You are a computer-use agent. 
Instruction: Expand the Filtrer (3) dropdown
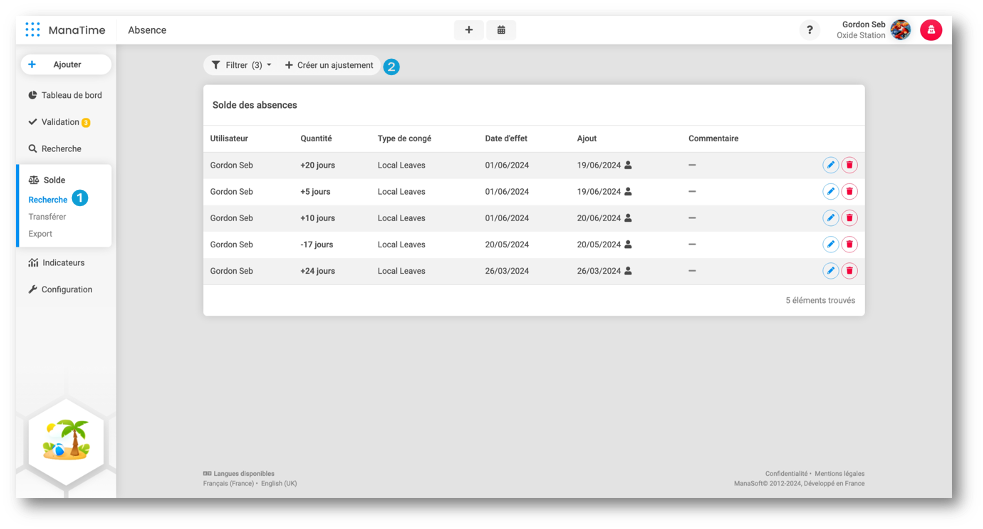(241, 65)
